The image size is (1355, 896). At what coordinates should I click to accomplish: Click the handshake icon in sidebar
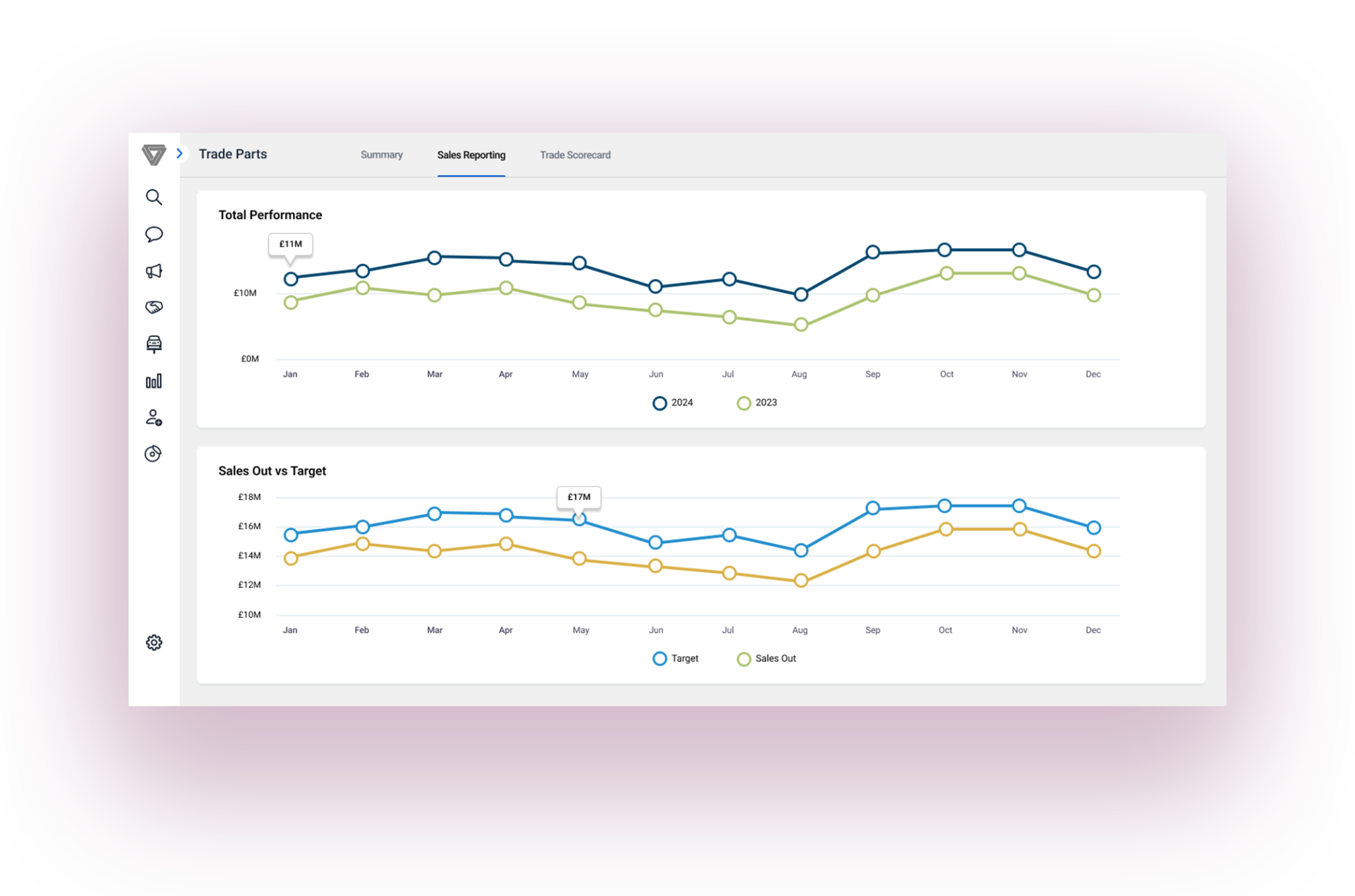coord(153,307)
